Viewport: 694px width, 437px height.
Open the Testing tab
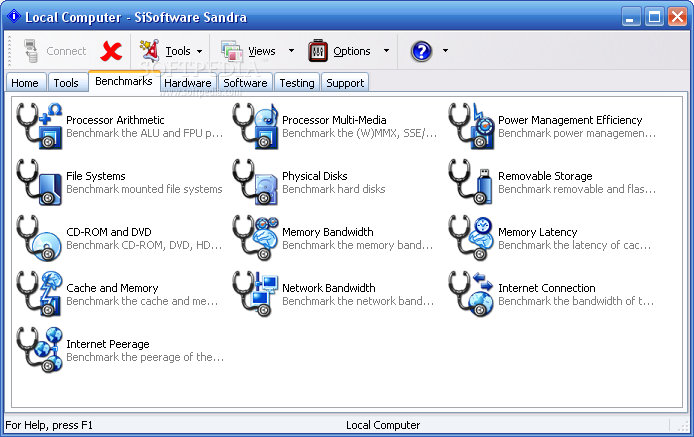[x=297, y=83]
